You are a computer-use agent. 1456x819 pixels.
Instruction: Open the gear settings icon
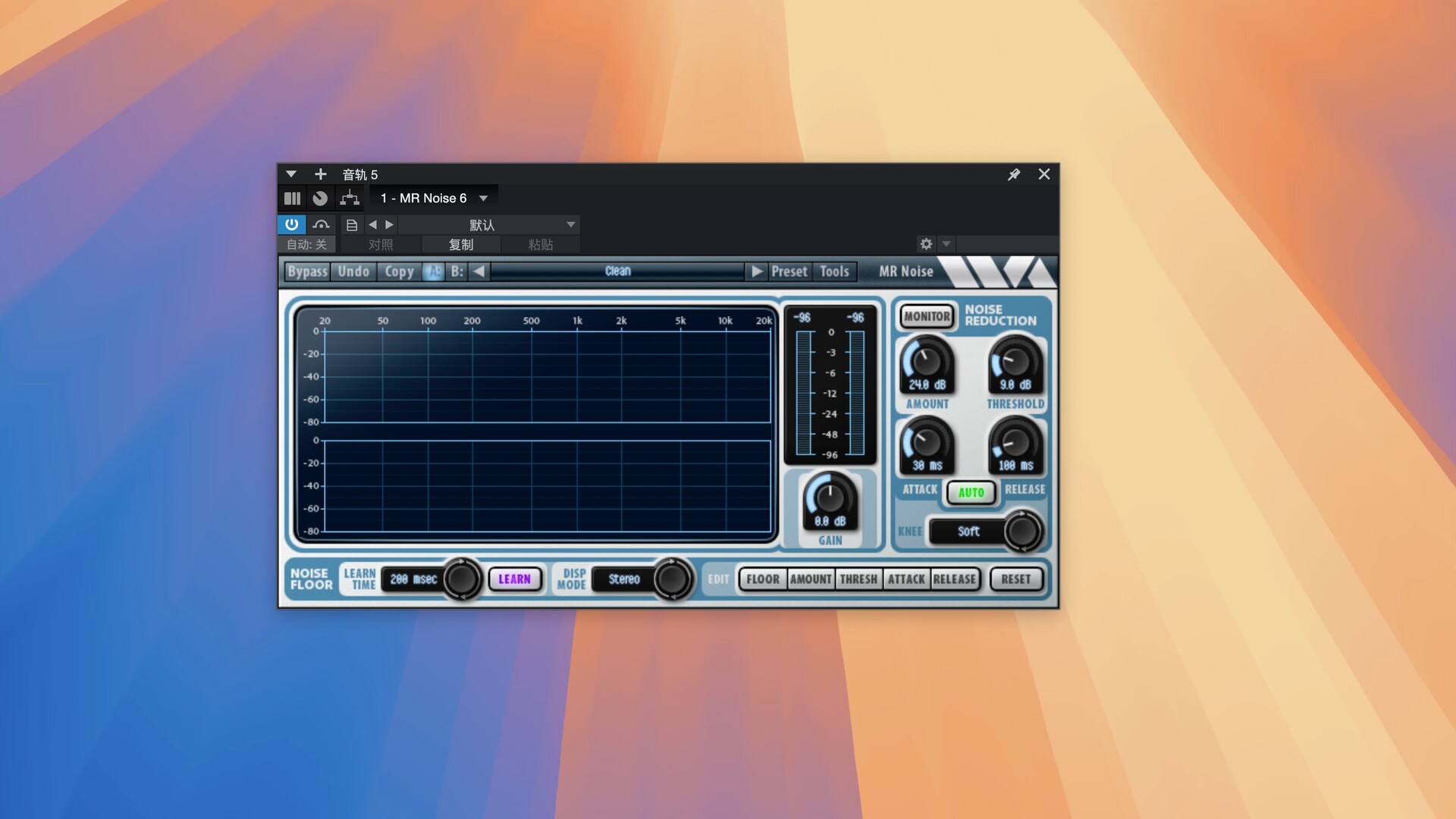click(926, 244)
